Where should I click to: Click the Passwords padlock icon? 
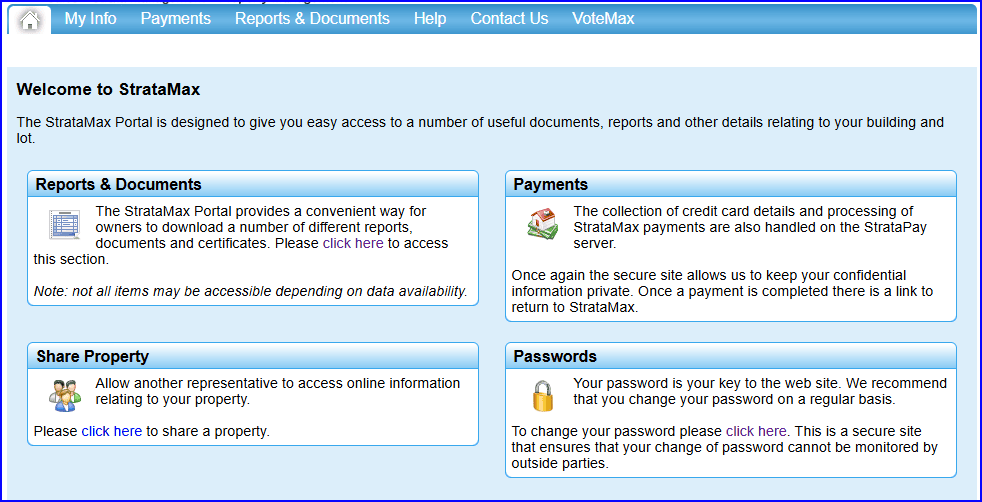pos(543,396)
